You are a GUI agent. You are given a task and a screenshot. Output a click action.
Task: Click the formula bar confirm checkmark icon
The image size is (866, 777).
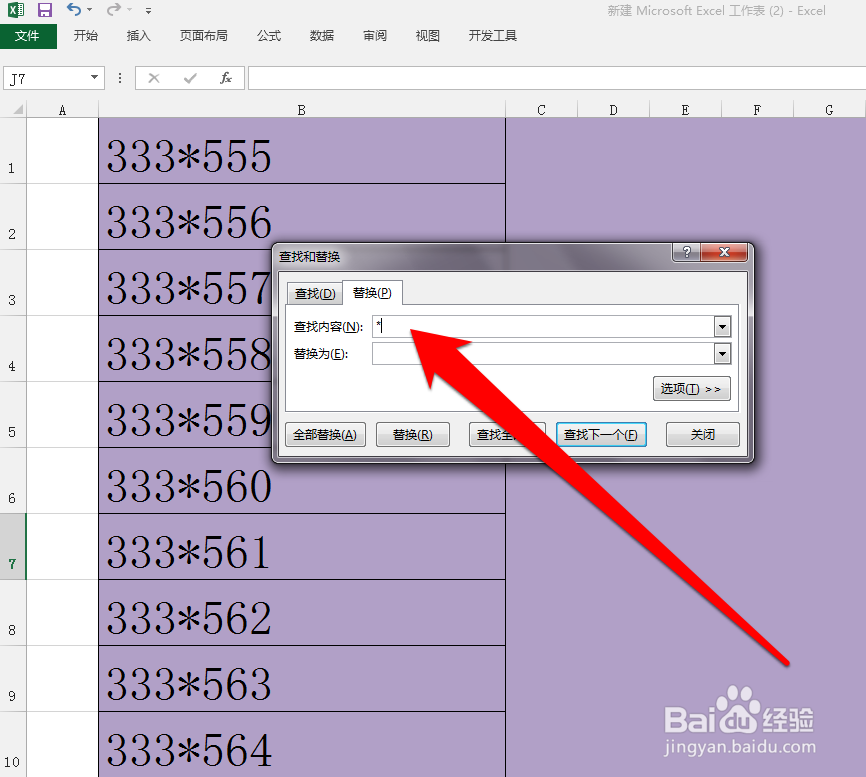[x=190, y=78]
